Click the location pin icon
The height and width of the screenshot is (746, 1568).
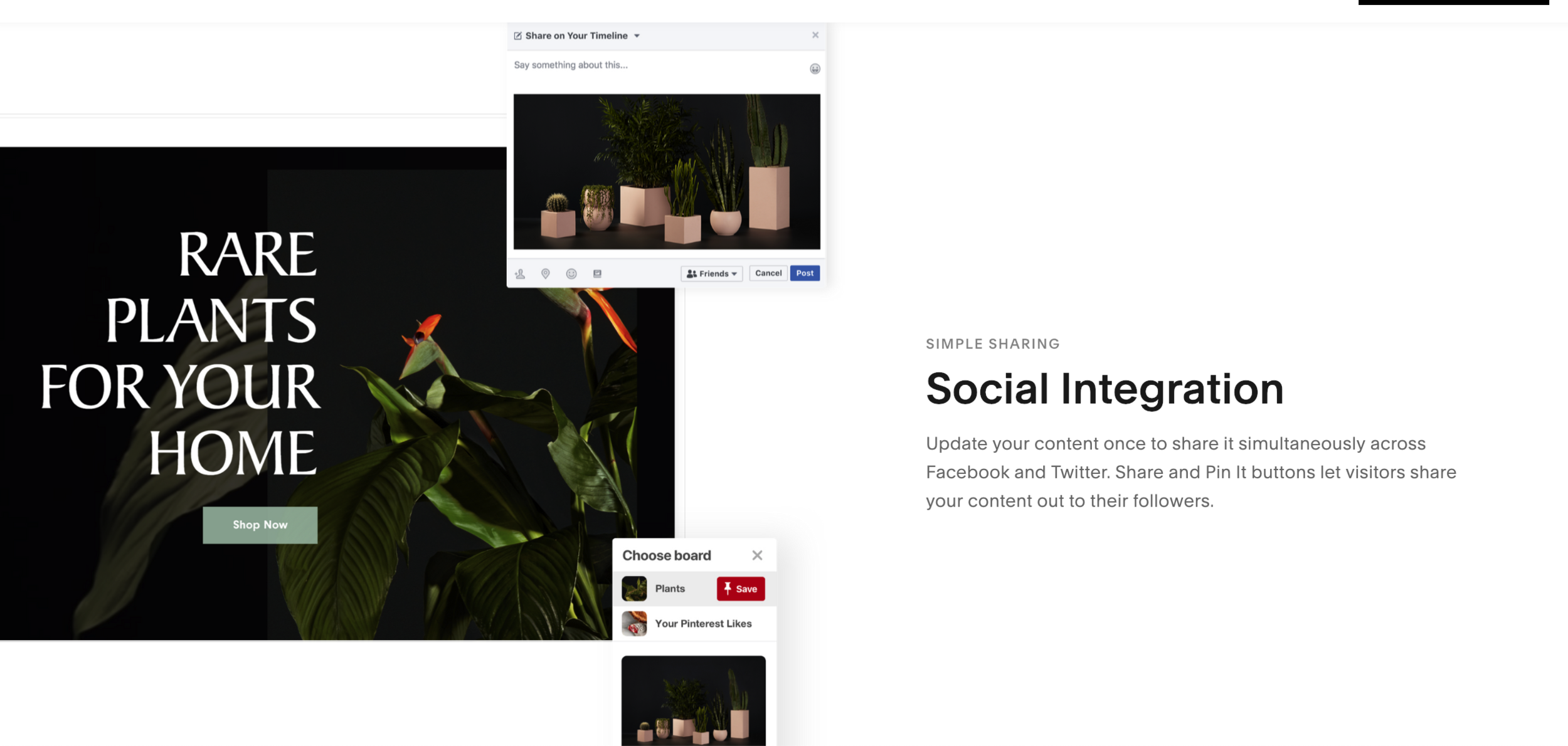click(x=546, y=274)
